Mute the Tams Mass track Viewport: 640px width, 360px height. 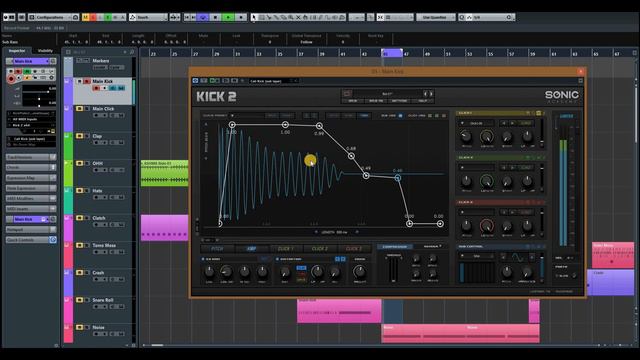[x=80, y=245]
